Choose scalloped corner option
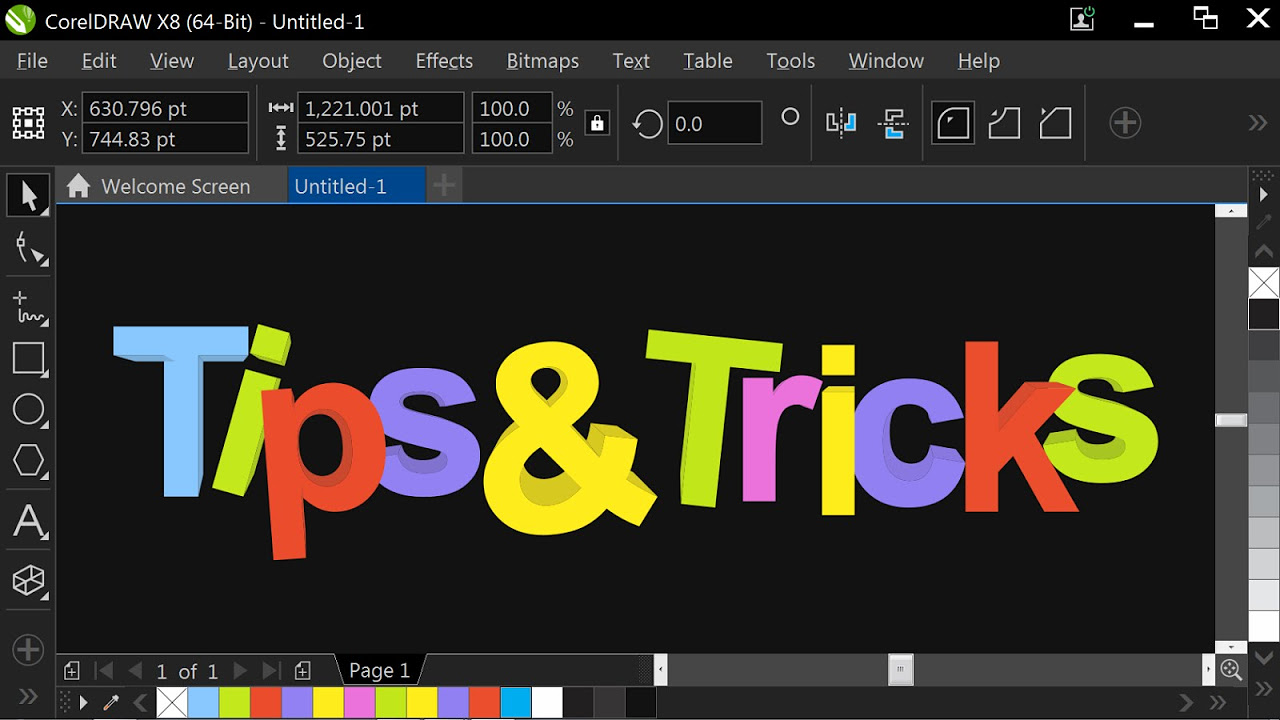 coord(1004,123)
